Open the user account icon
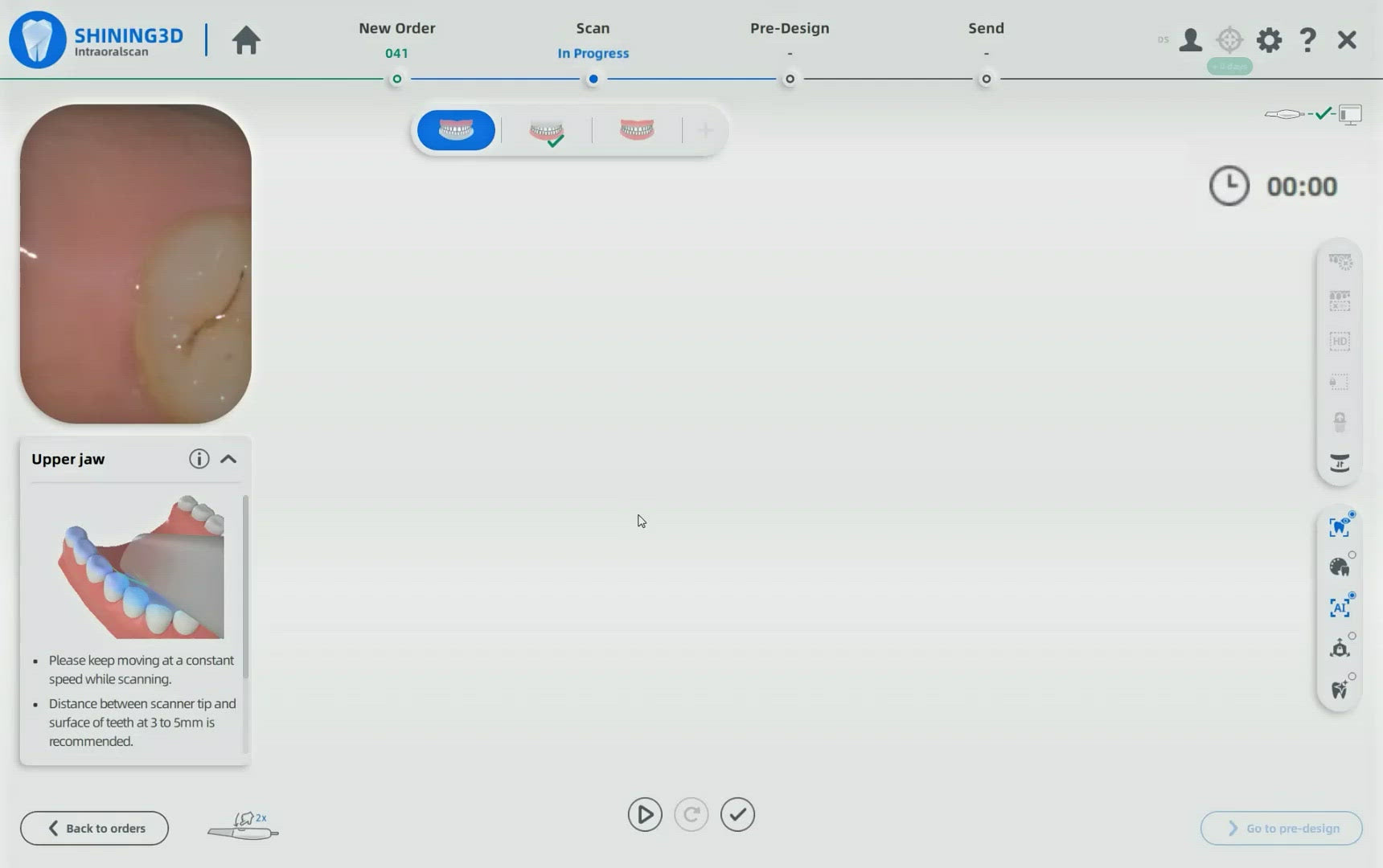The height and width of the screenshot is (868, 1383). (x=1190, y=40)
